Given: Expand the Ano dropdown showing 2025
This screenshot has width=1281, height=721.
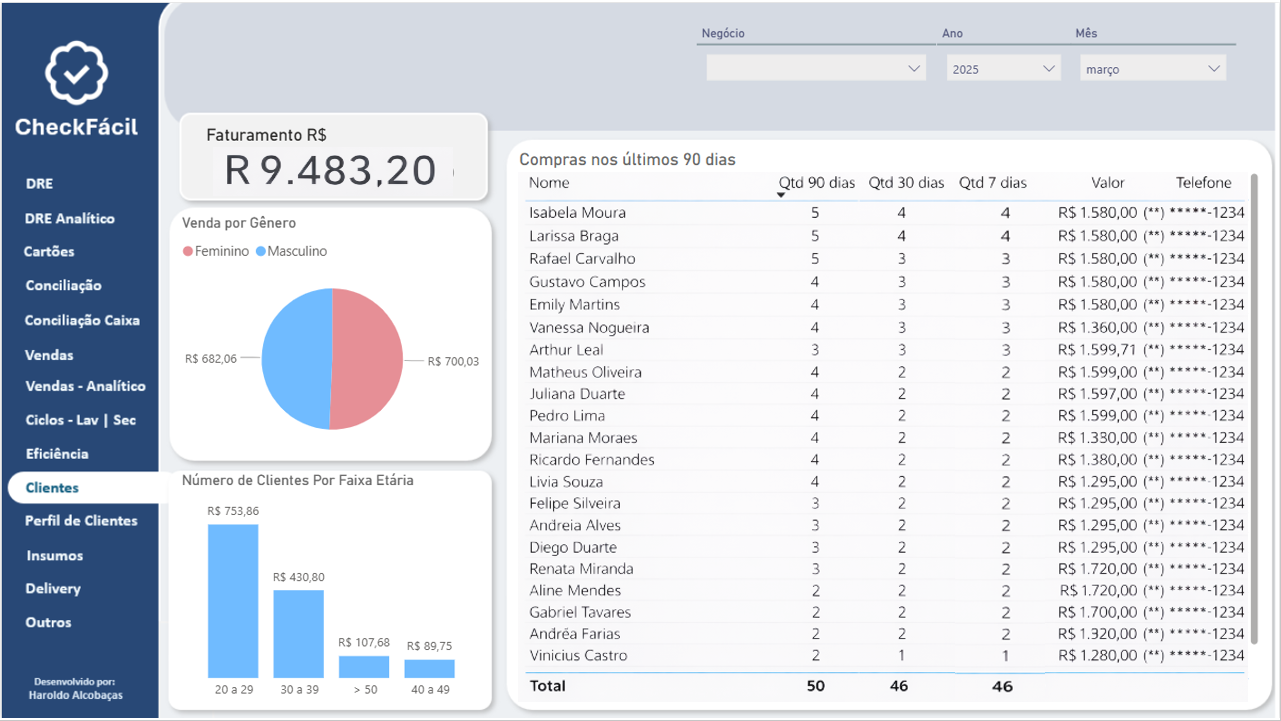Looking at the screenshot, I should 1003,69.
